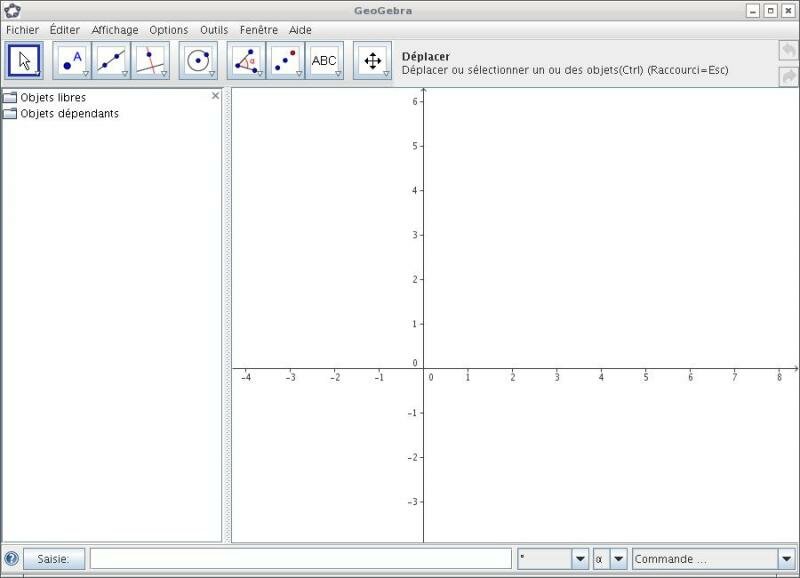Select the Déplacer arrow tool
The image size is (800, 578).
(x=24, y=61)
